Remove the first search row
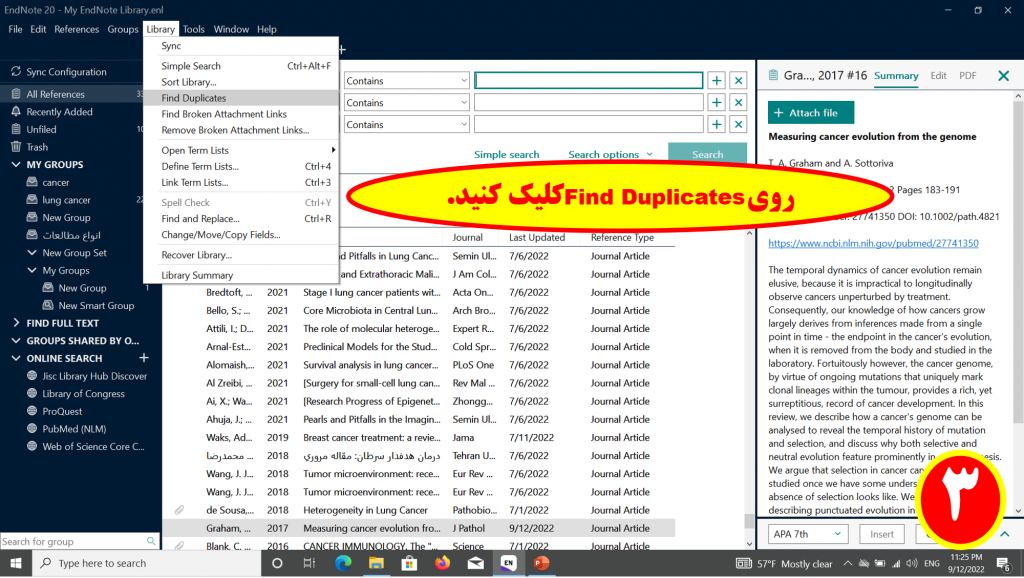The height and width of the screenshot is (578, 1024). tap(739, 80)
